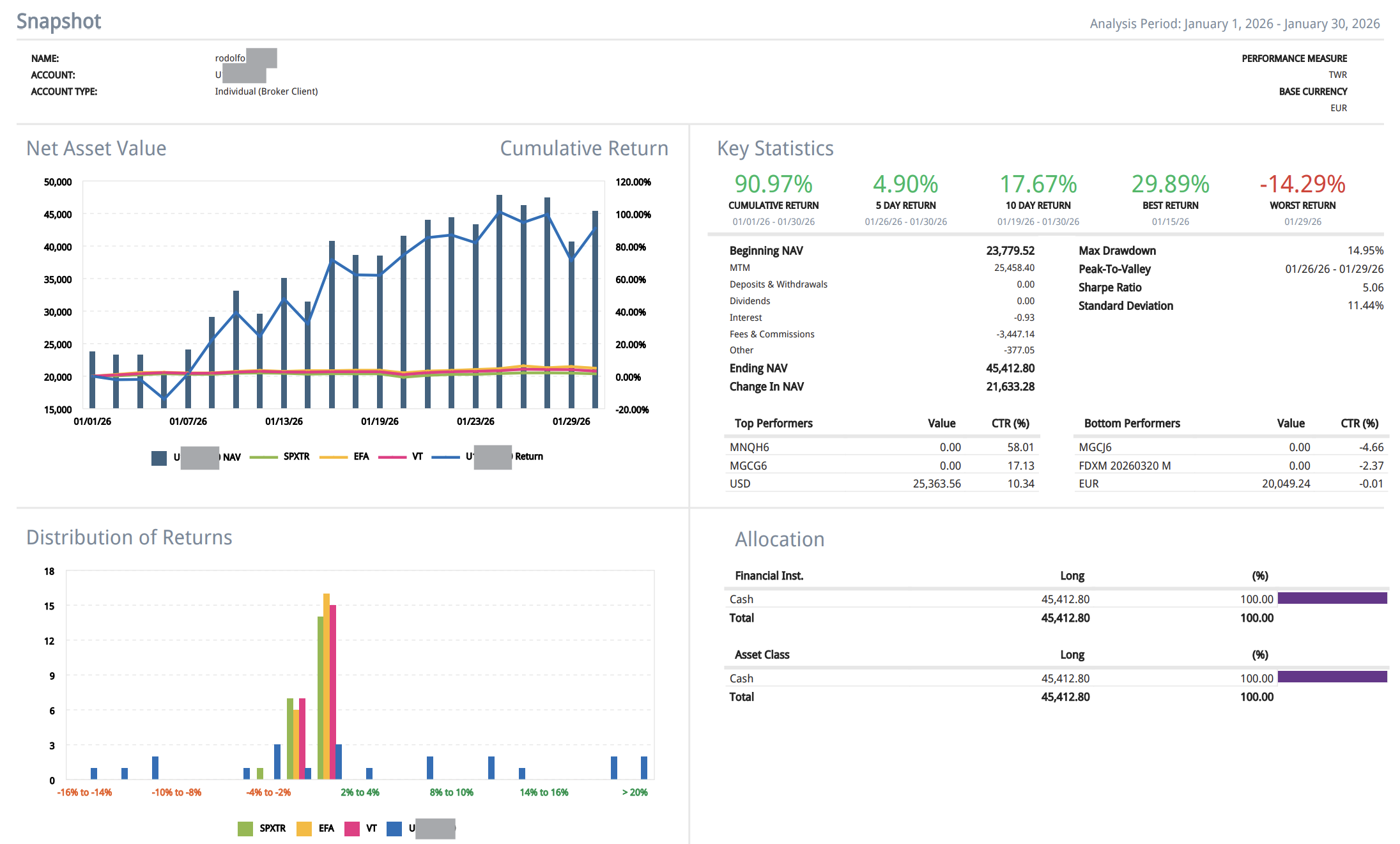Click the NAV legend dark blue square
Image resolution: width=1400 pixels, height=844 pixels.
(159, 457)
